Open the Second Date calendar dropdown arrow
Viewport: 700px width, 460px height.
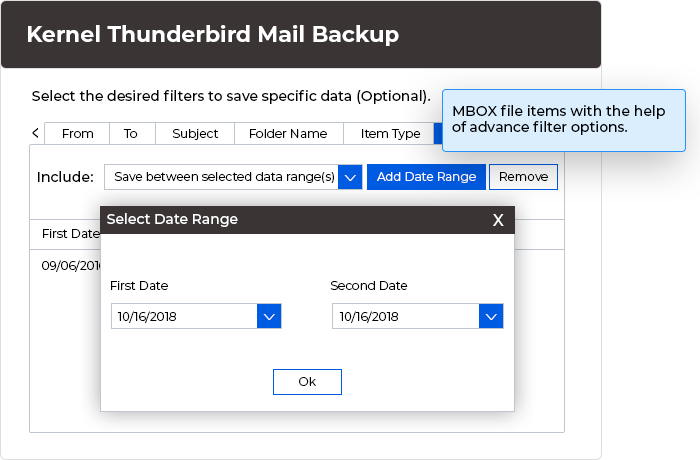pos(491,316)
